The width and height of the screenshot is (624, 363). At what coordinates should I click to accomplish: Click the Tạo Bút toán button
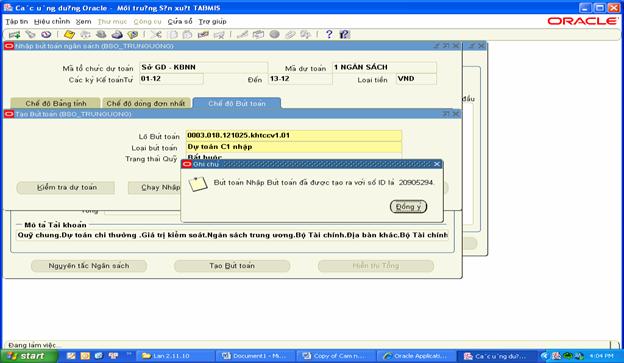tap(232, 266)
